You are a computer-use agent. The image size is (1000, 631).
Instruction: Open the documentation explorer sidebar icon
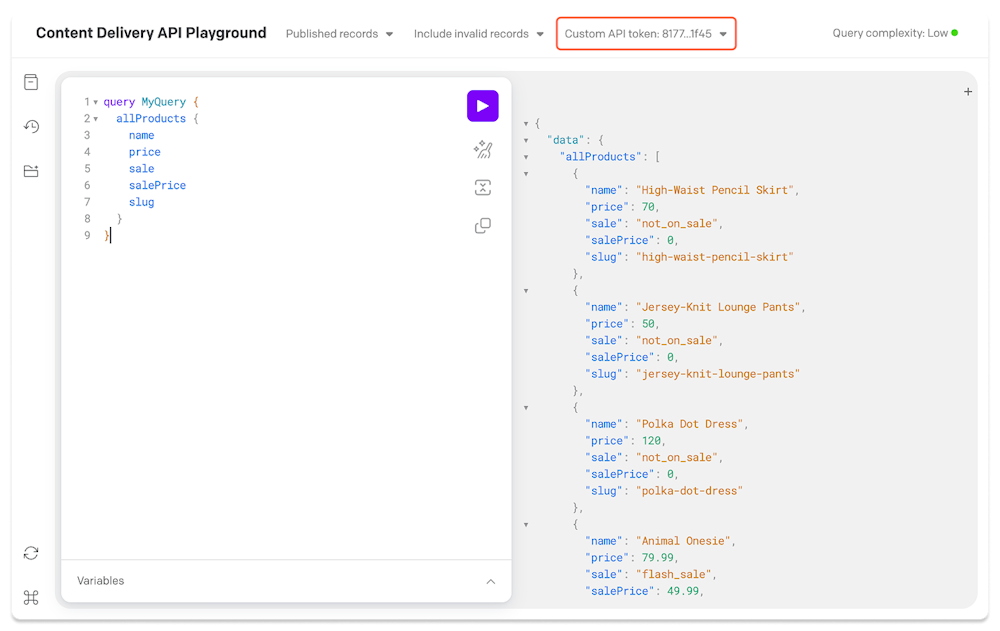coord(31,83)
